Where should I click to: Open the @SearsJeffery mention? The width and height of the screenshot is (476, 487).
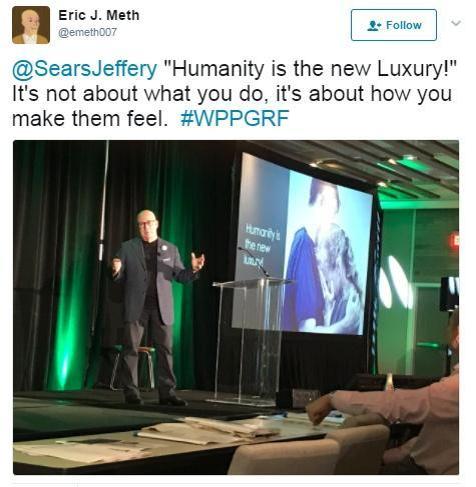(85, 69)
